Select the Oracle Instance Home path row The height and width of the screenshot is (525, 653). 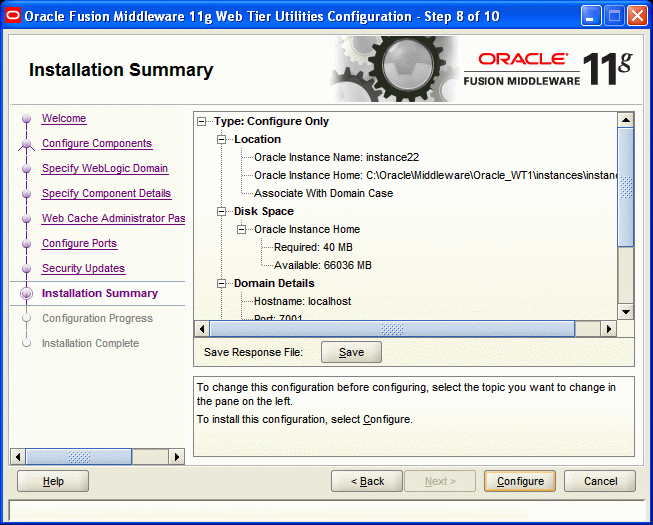(436, 175)
